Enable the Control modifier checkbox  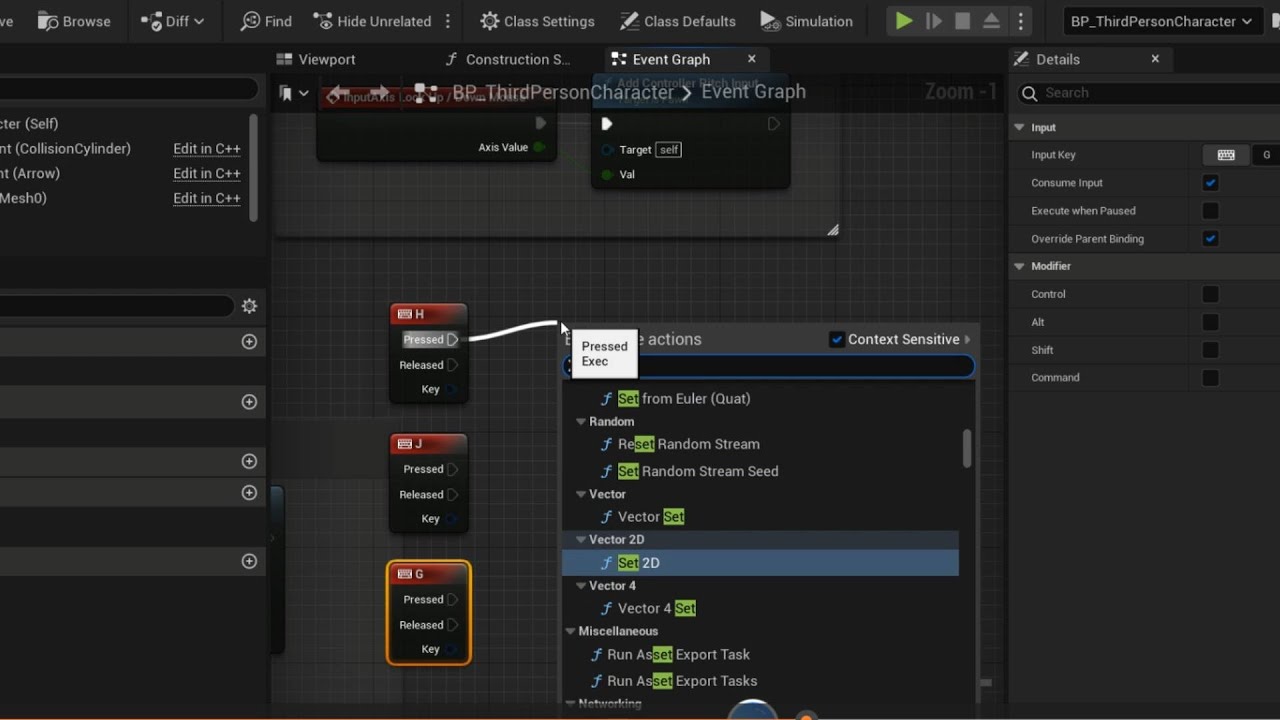(1211, 294)
